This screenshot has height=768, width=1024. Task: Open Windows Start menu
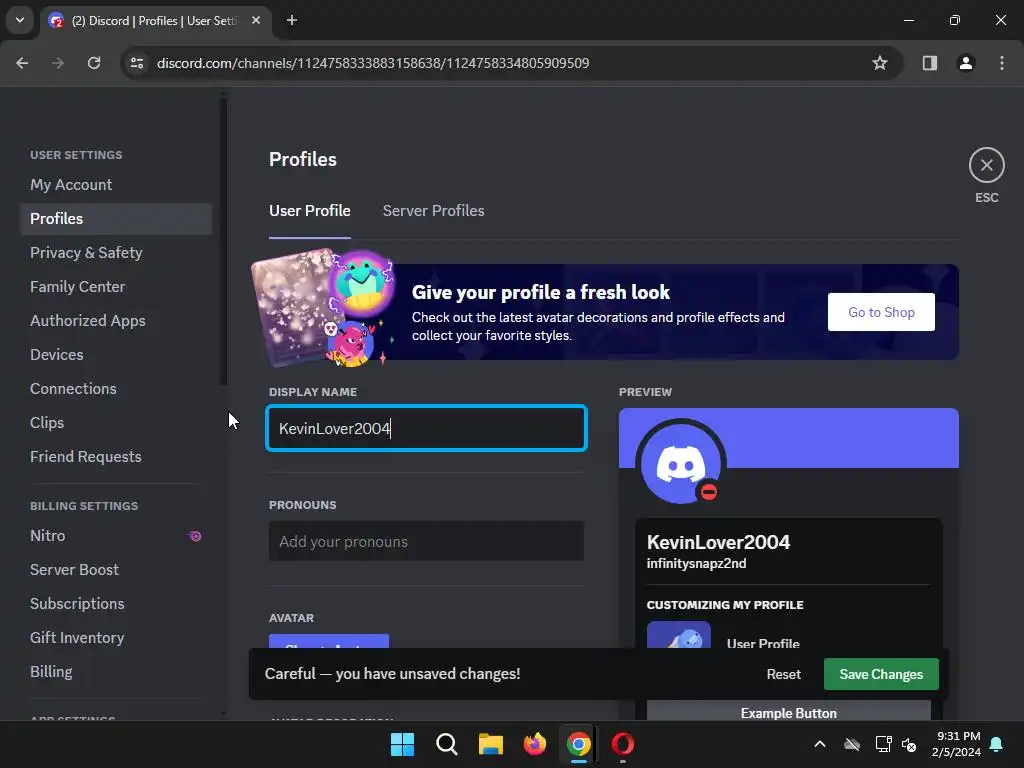pos(402,744)
